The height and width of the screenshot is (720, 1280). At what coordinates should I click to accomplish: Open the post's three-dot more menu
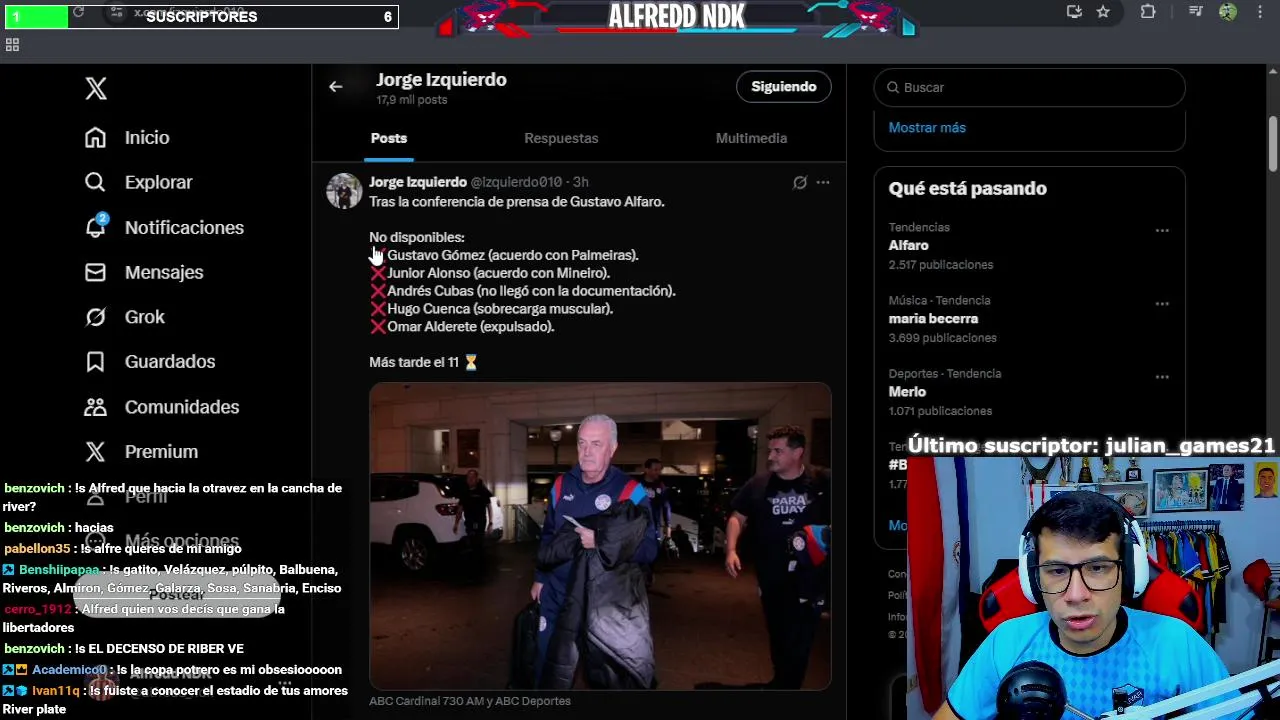tap(823, 182)
